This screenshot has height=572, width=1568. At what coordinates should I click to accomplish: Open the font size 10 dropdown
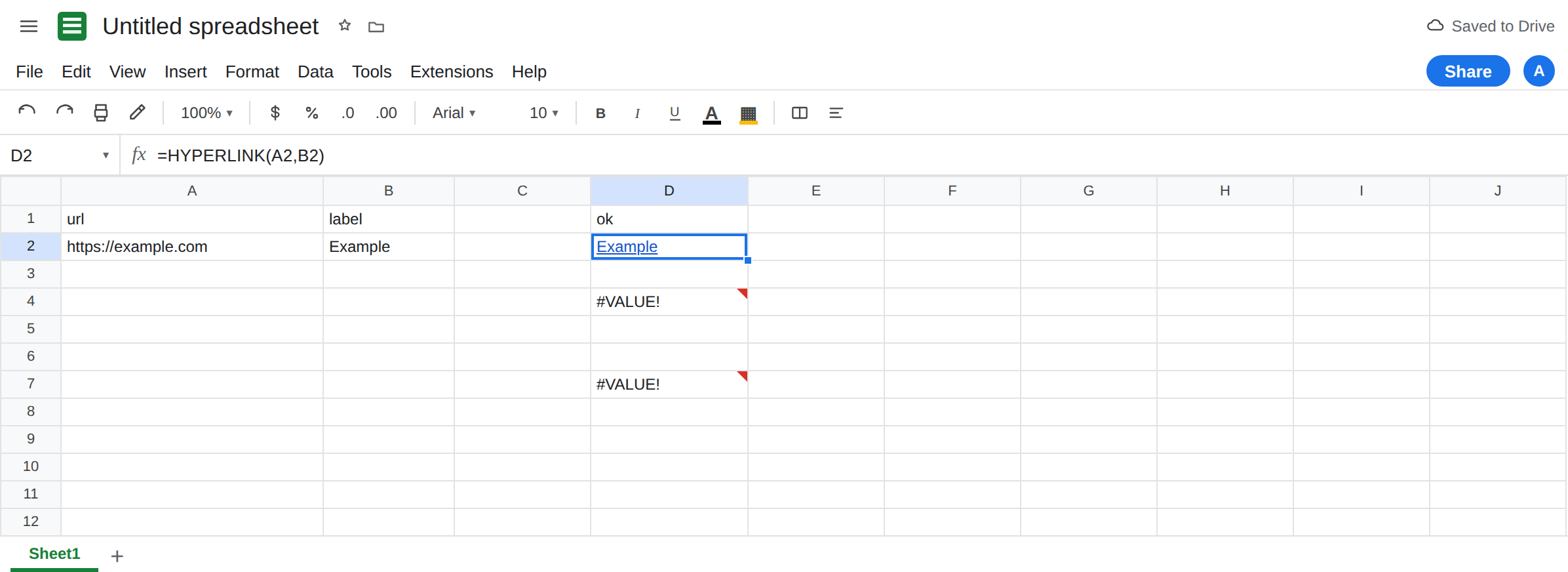pyautogui.click(x=544, y=113)
